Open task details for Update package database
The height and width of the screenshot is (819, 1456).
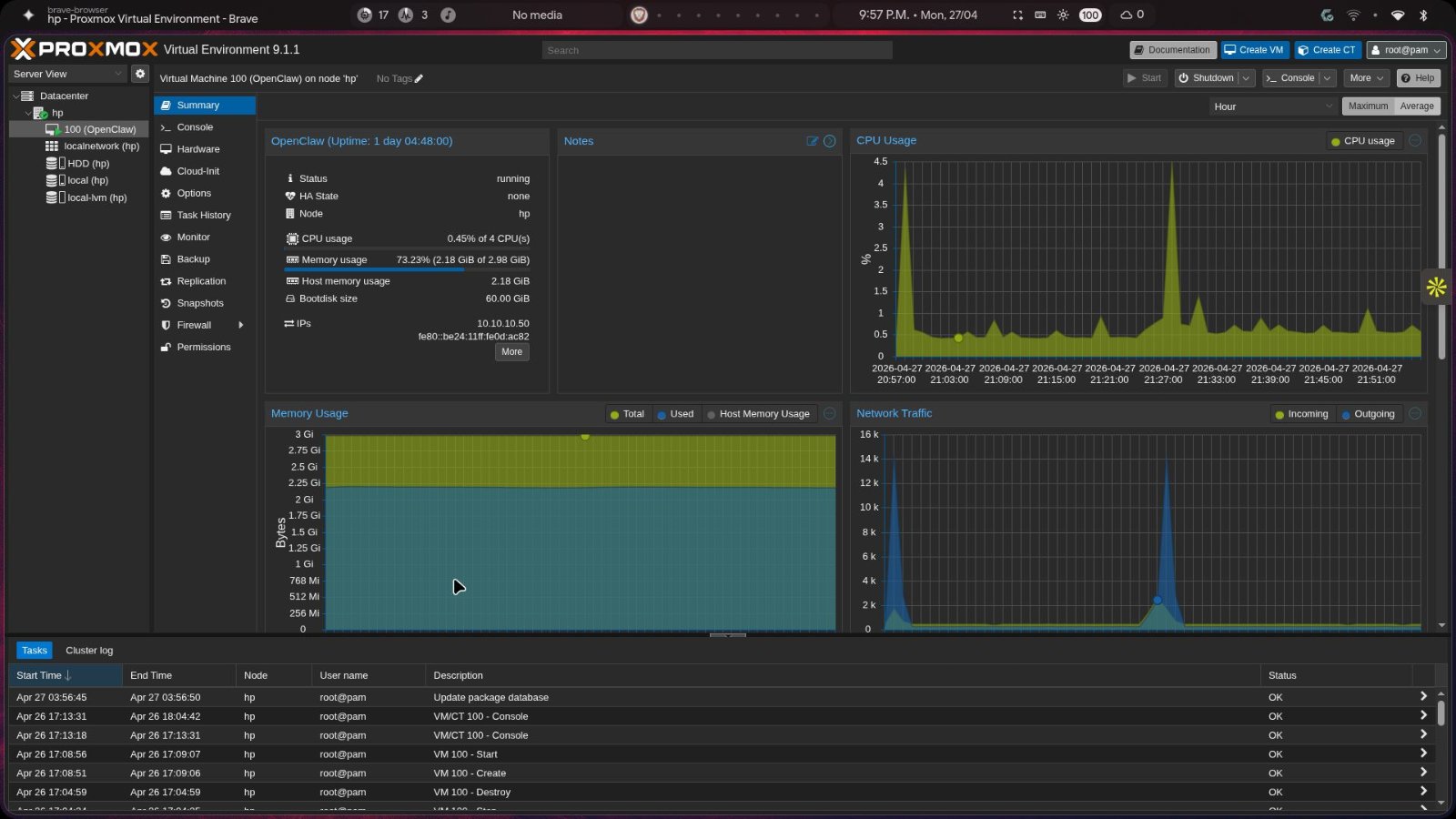pyautogui.click(x=1423, y=697)
